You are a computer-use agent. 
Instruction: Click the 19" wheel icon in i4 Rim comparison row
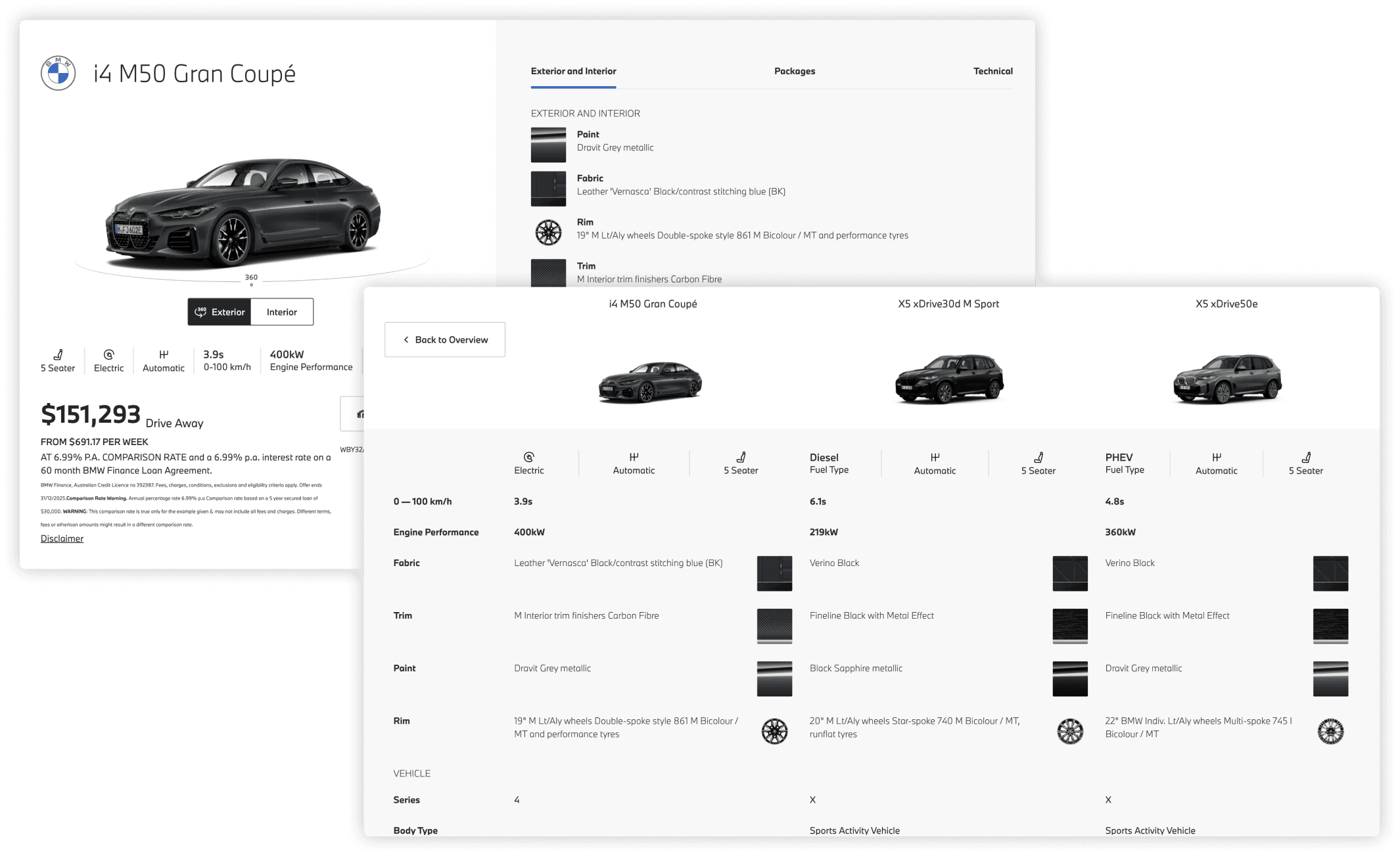point(774,731)
